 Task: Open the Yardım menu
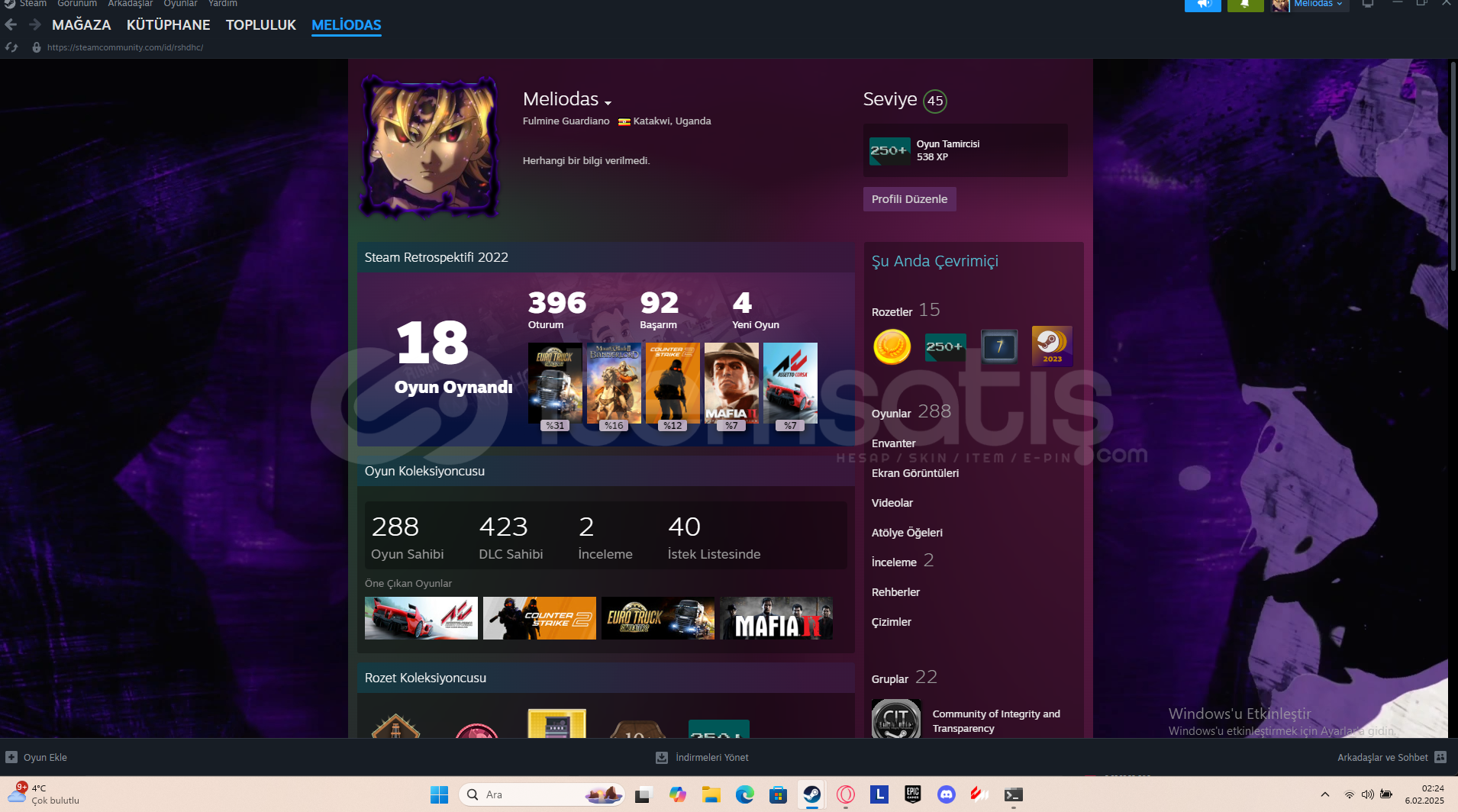point(223,4)
